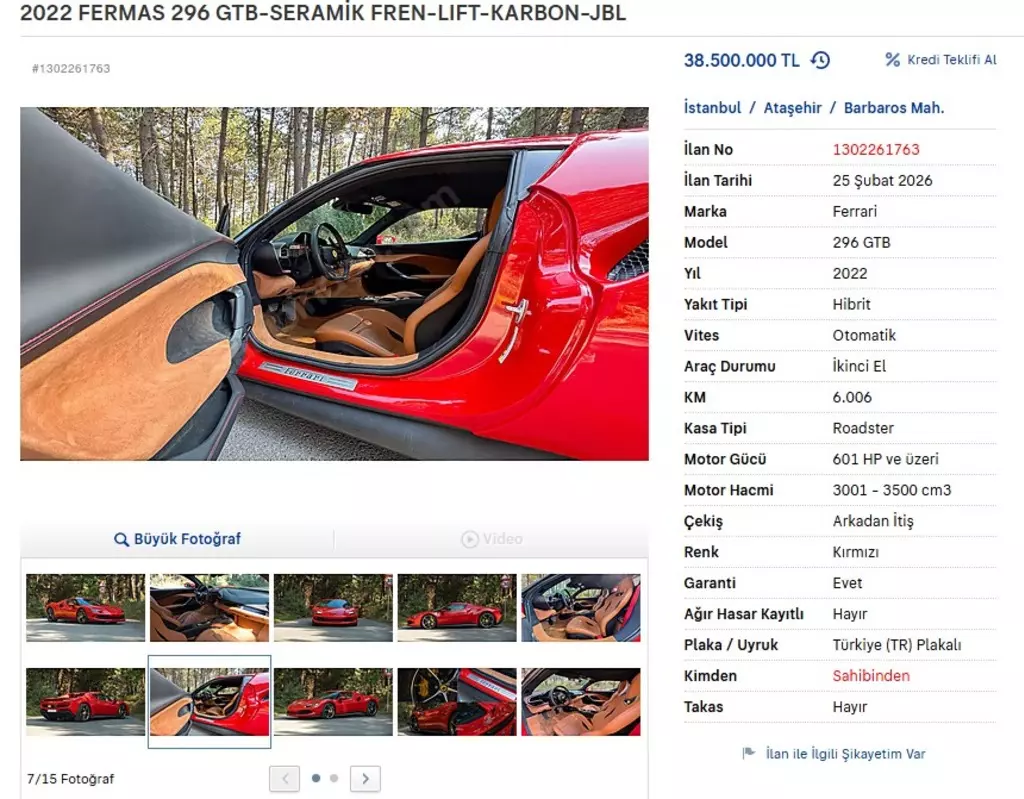Select the last thumbnail showing tan seats
The width and height of the screenshot is (1024, 799).
[x=581, y=702]
